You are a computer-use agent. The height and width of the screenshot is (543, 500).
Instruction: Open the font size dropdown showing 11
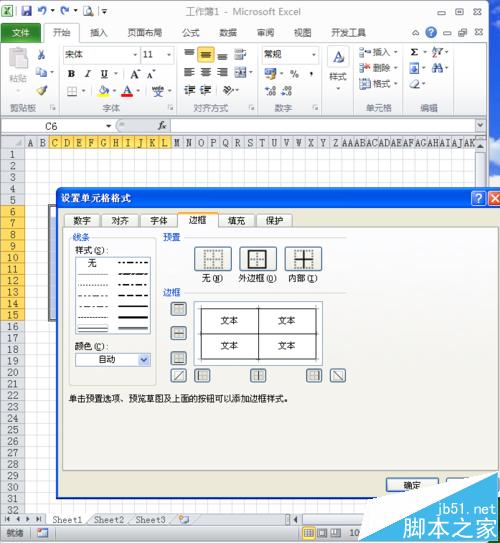point(169,55)
